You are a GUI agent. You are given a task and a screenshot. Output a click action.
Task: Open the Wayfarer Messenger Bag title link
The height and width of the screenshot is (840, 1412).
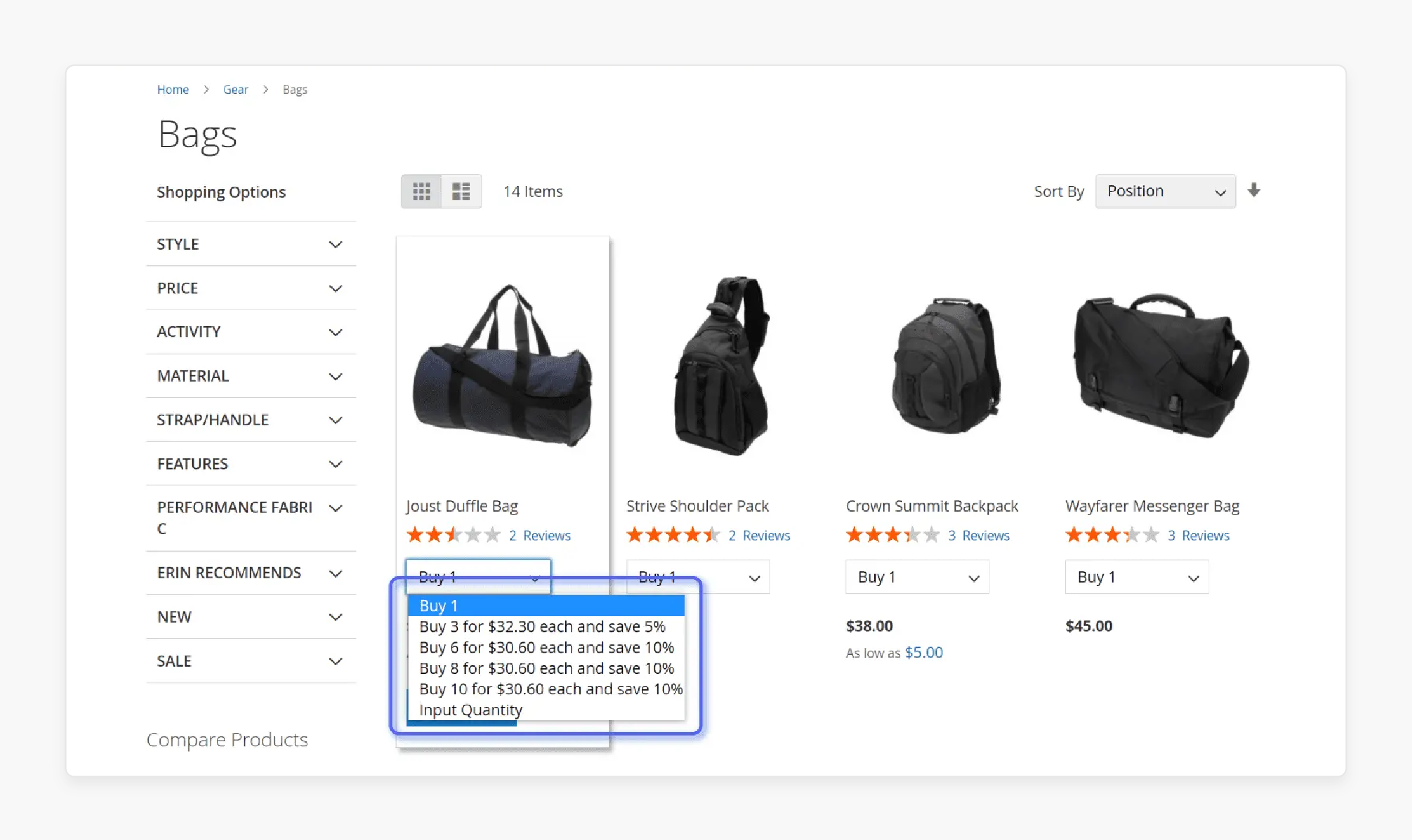(1153, 506)
